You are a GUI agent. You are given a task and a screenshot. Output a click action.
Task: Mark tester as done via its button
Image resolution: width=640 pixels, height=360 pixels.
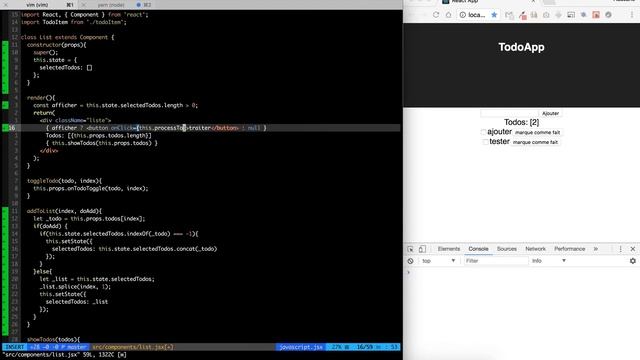[535, 142]
